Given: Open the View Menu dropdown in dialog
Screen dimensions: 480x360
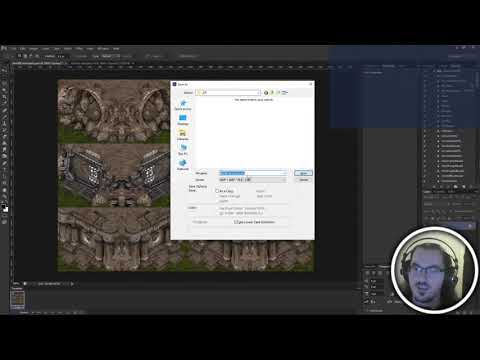Looking at the screenshot, I should pyautogui.click(x=284, y=92).
